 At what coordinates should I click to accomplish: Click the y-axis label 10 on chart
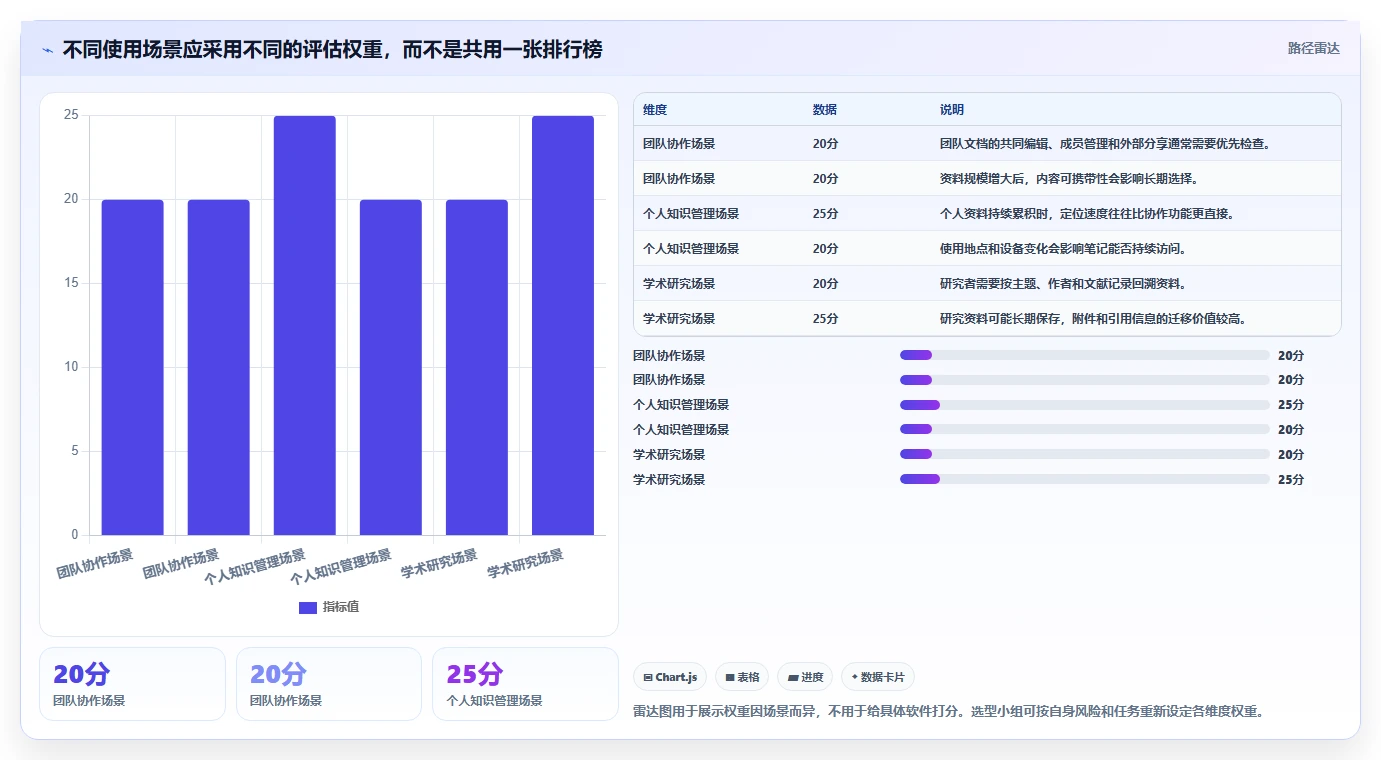71,367
